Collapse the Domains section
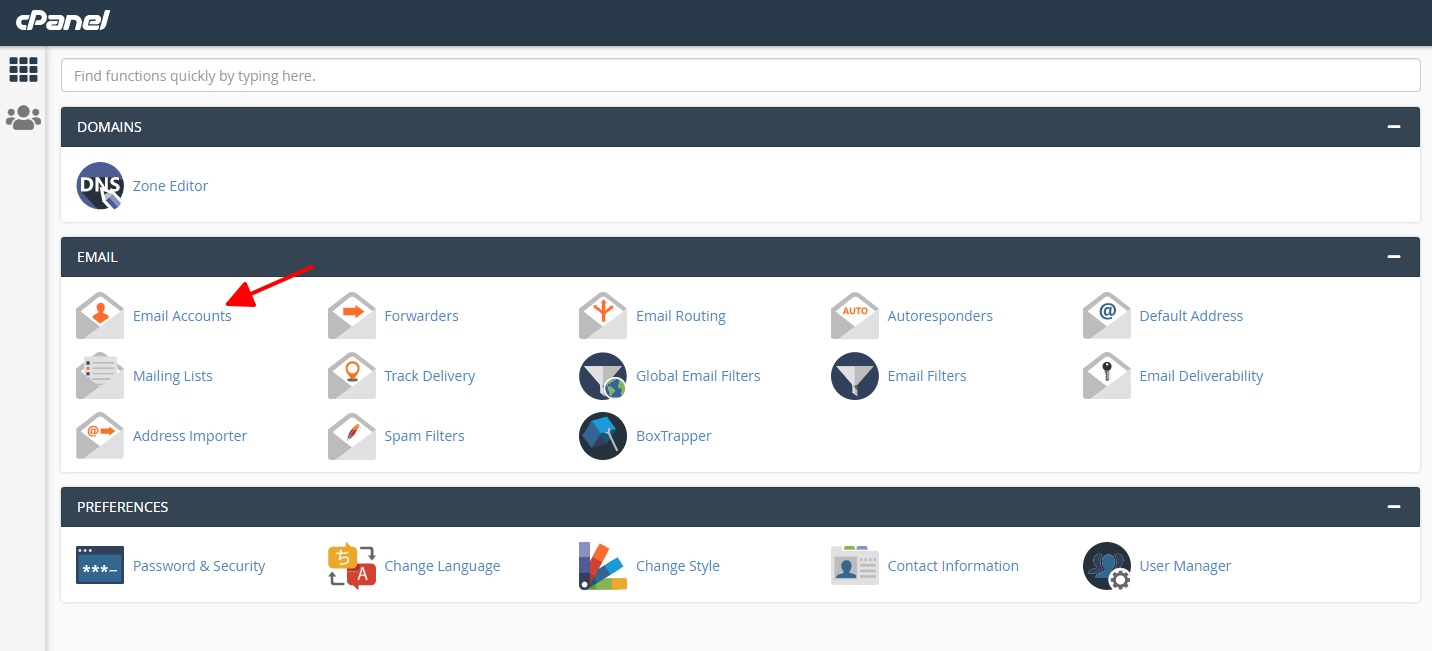Image resolution: width=1432 pixels, height=651 pixels. 1394,127
